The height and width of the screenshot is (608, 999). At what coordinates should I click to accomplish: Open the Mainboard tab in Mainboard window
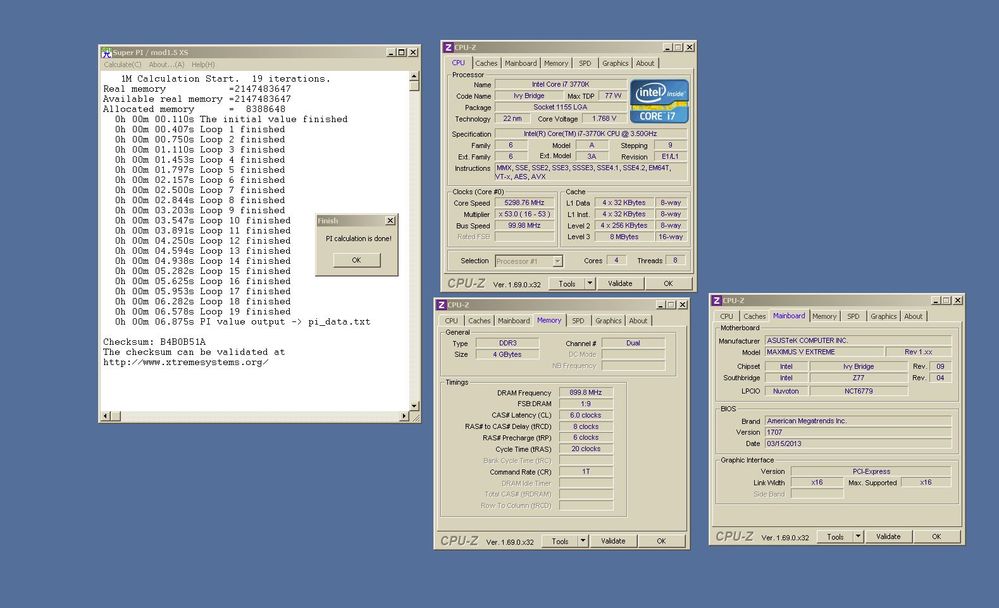pyautogui.click(x=789, y=315)
